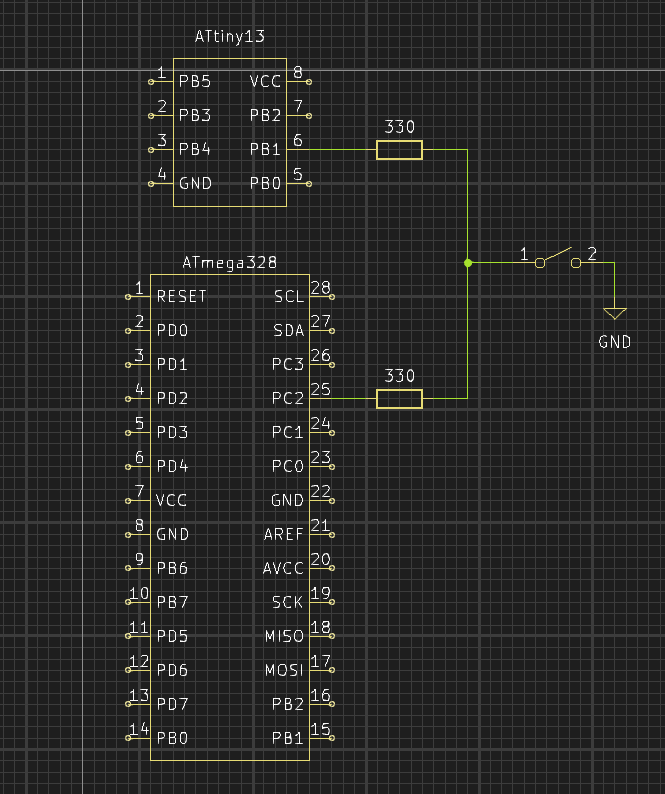Viewport: 665px width, 794px height.
Task: Click the switch pin 1 label
Action: tap(524, 254)
